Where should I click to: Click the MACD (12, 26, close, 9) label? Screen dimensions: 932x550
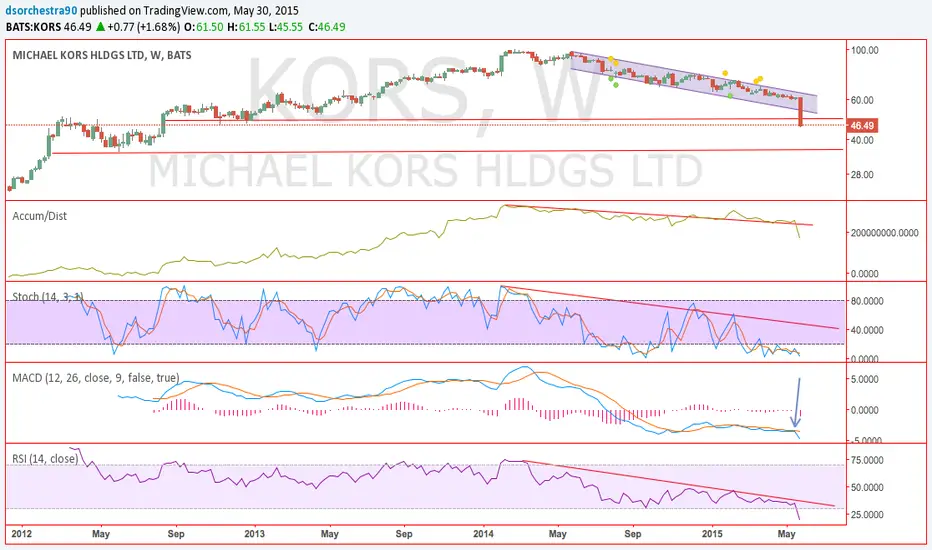[x=96, y=378]
